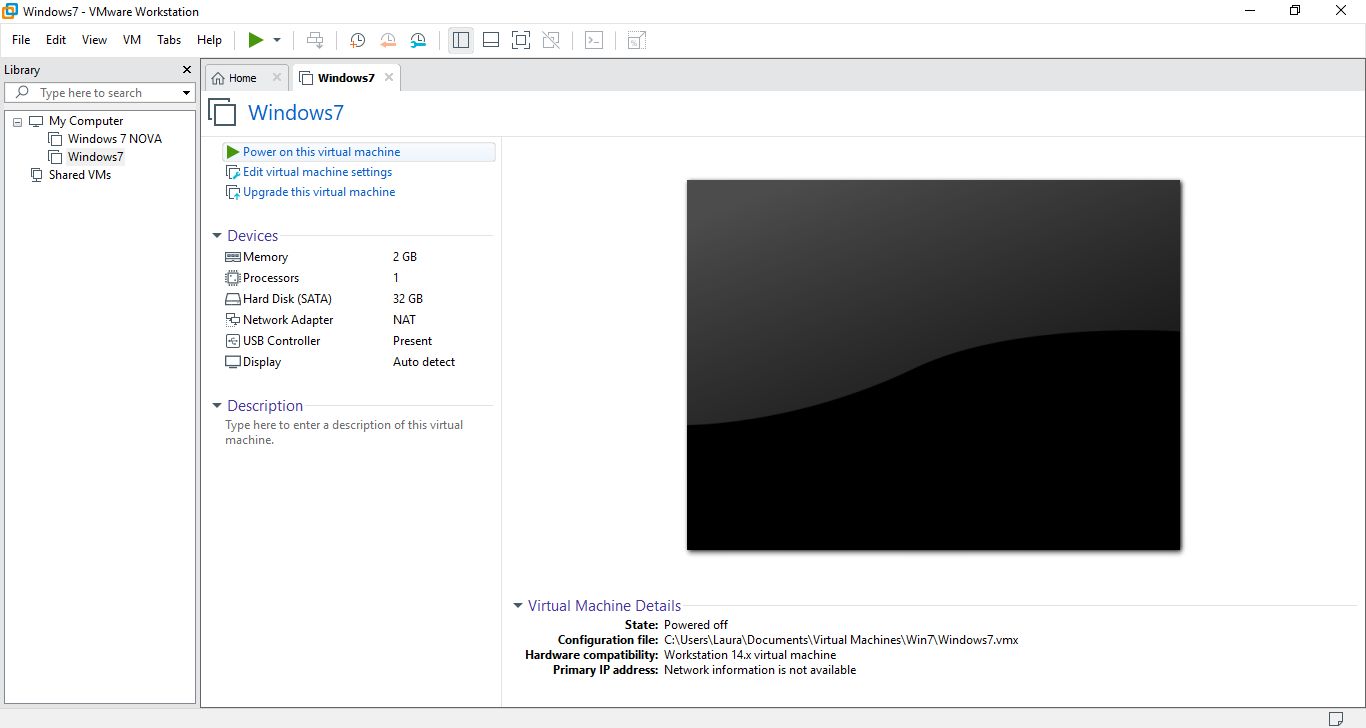The height and width of the screenshot is (728, 1366).
Task: Collapse the Devices section
Action: (x=217, y=235)
